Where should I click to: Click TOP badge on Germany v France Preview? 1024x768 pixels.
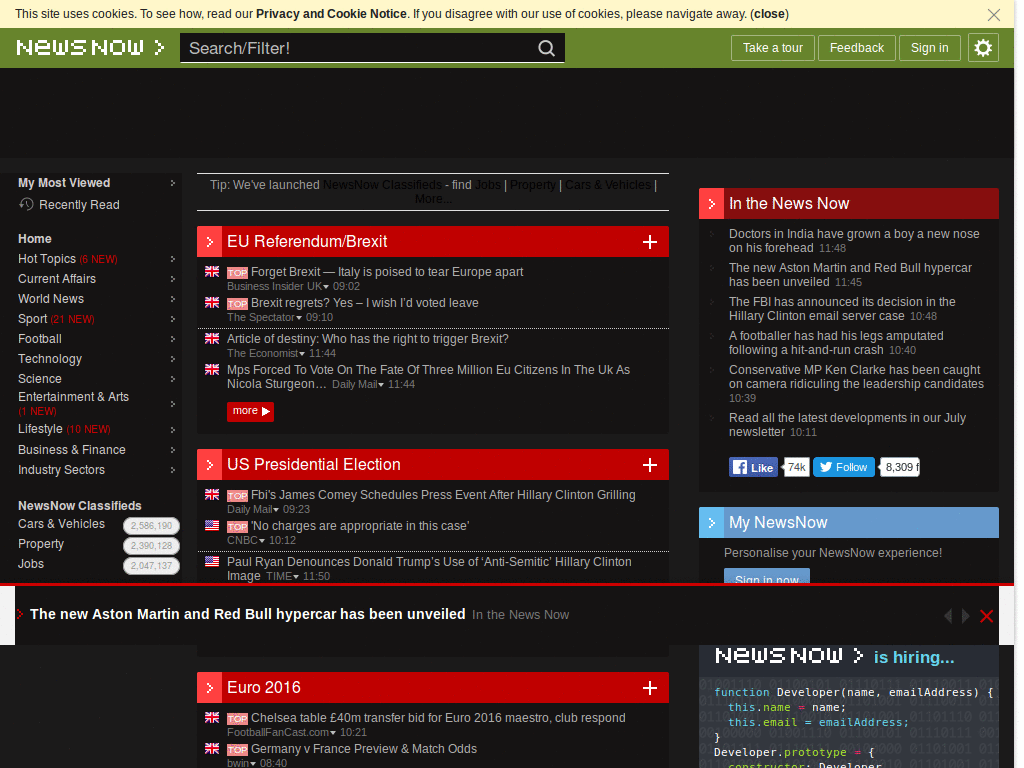237,750
